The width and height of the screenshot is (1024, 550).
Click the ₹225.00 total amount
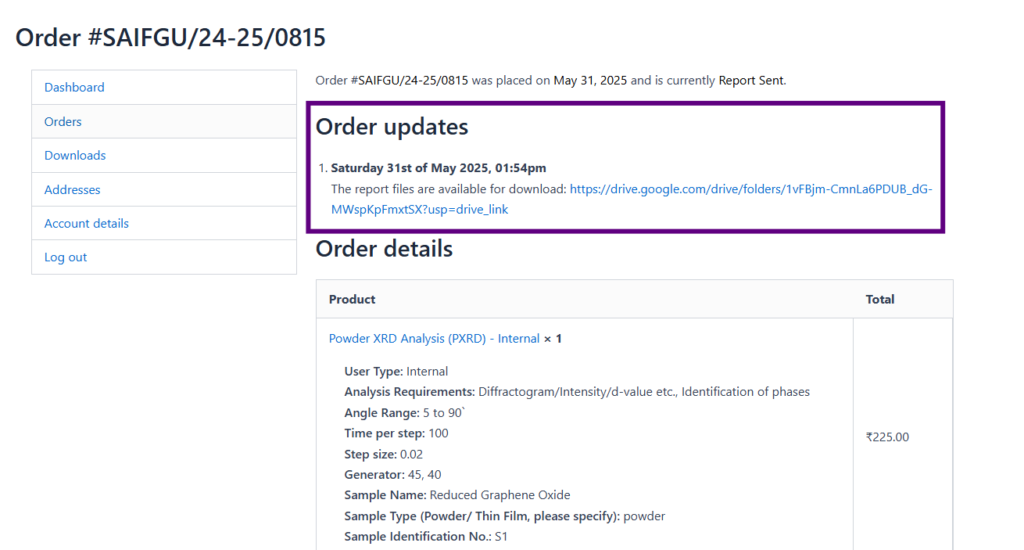pyautogui.click(x=887, y=437)
